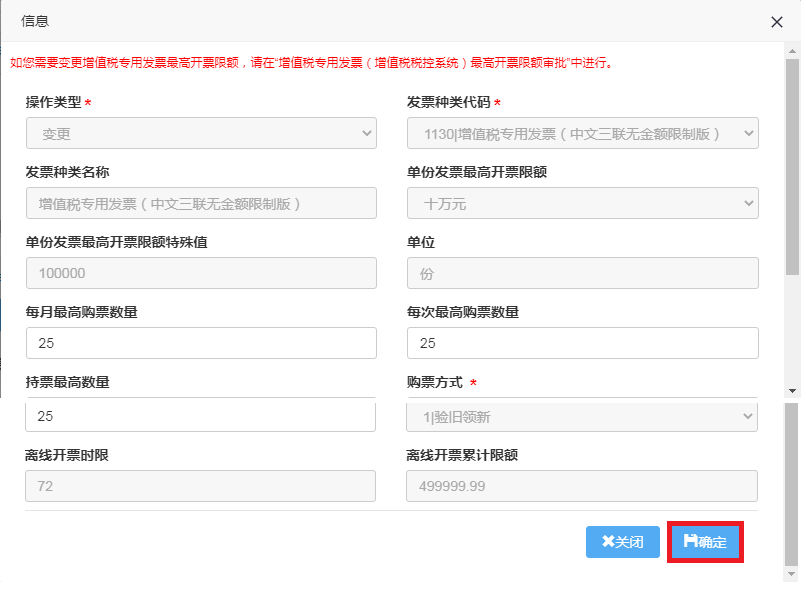The image size is (806, 590).
Task: Click the 发票种类名称 field
Action: (201, 203)
